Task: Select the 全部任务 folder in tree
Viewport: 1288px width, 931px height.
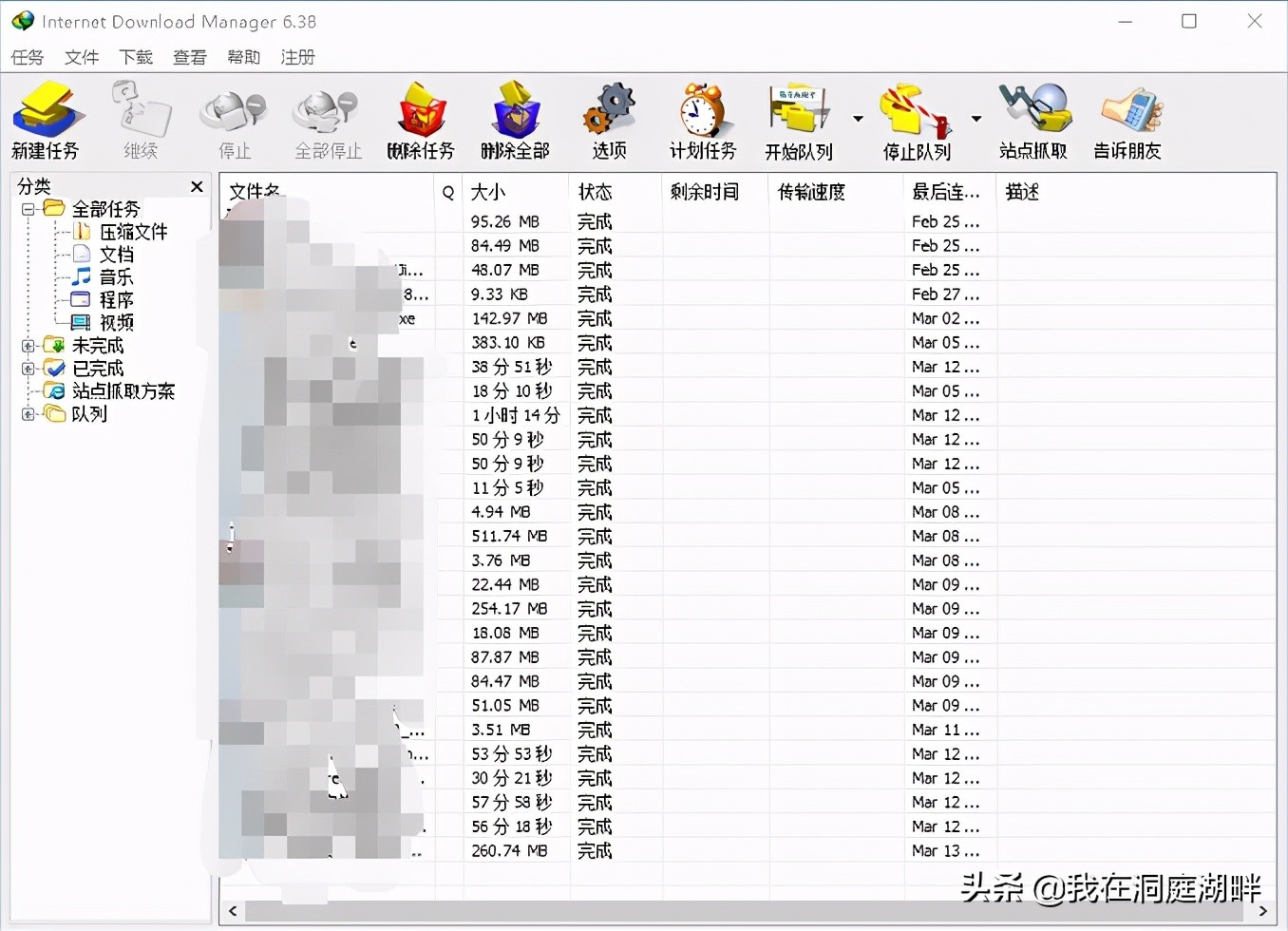Action: click(x=105, y=209)
